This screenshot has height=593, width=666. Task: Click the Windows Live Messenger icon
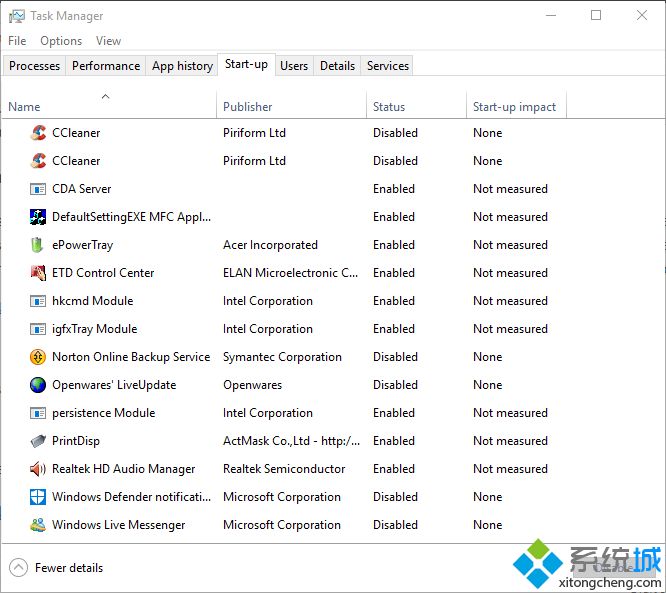(x=38, y=525)
